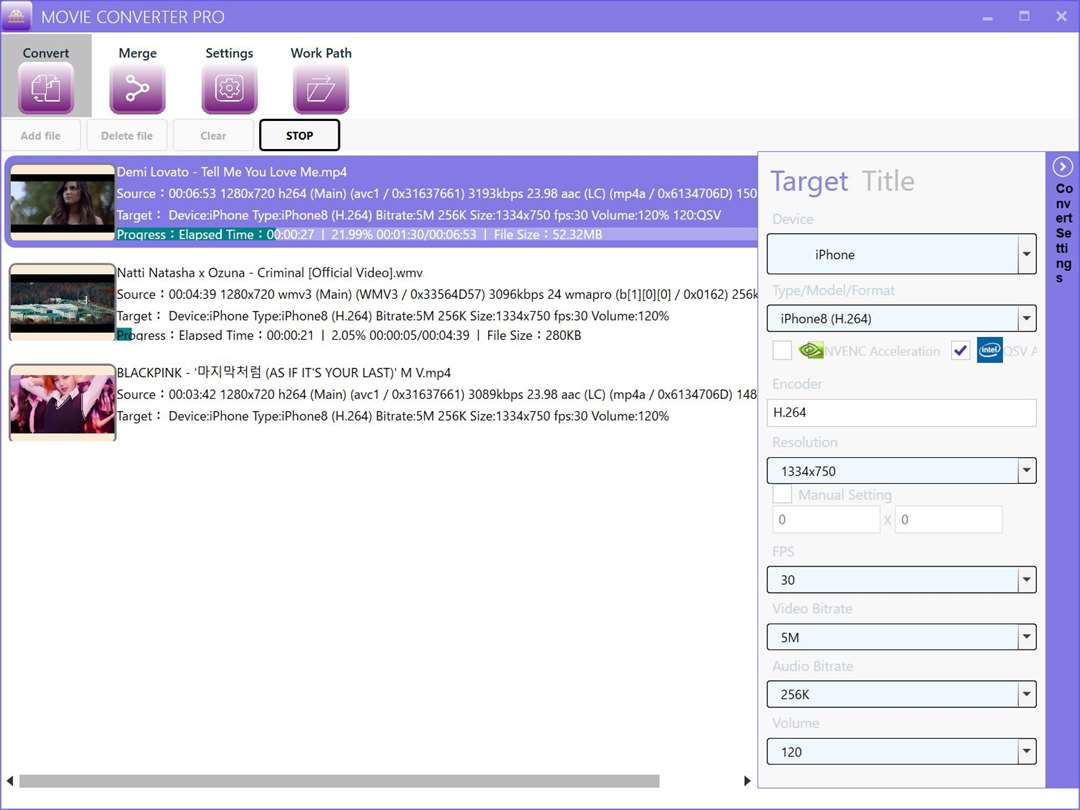Click the Source line of the Demi Lovato file

click(437, 194)
